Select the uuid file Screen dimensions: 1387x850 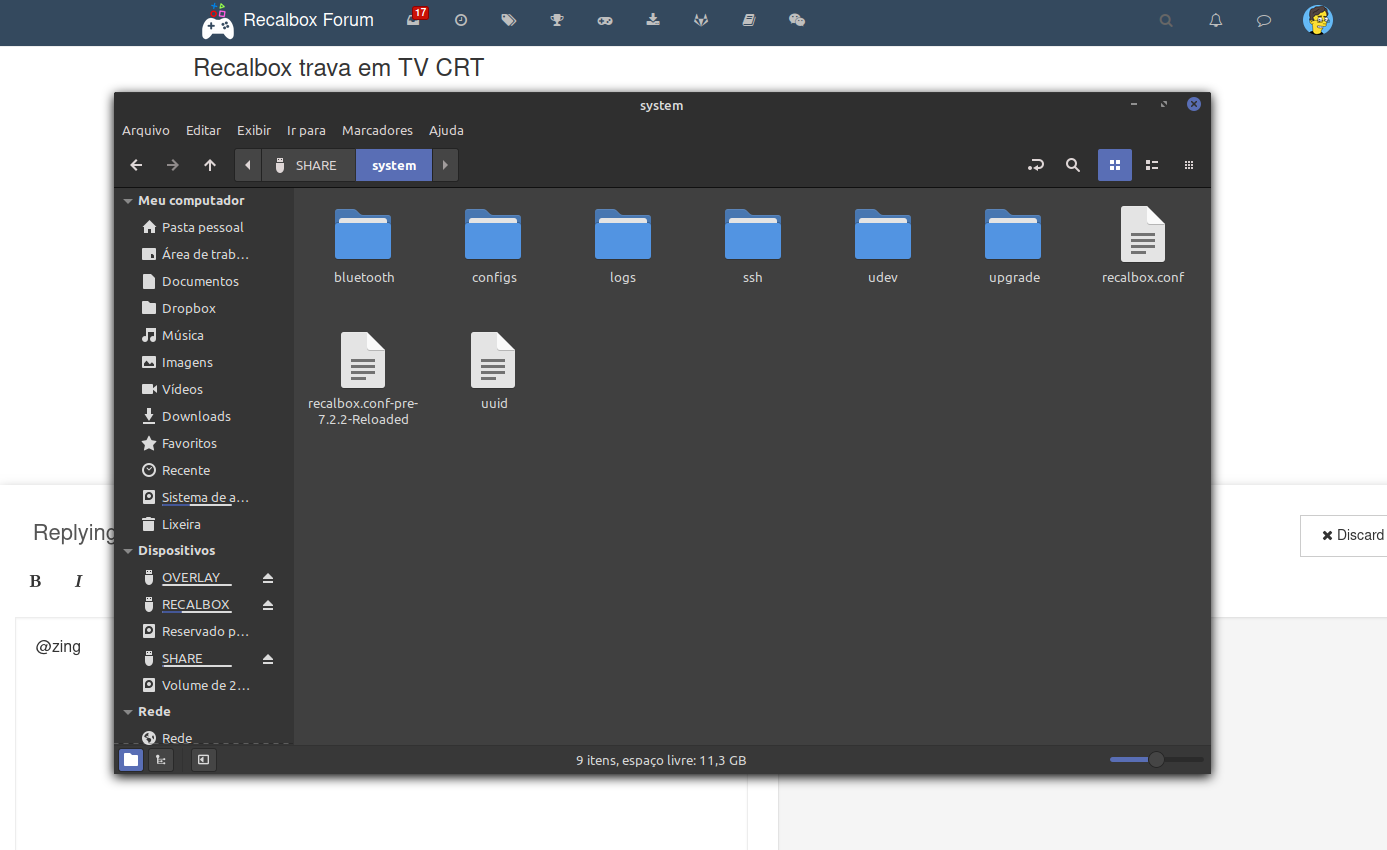[x=494, y=371]
